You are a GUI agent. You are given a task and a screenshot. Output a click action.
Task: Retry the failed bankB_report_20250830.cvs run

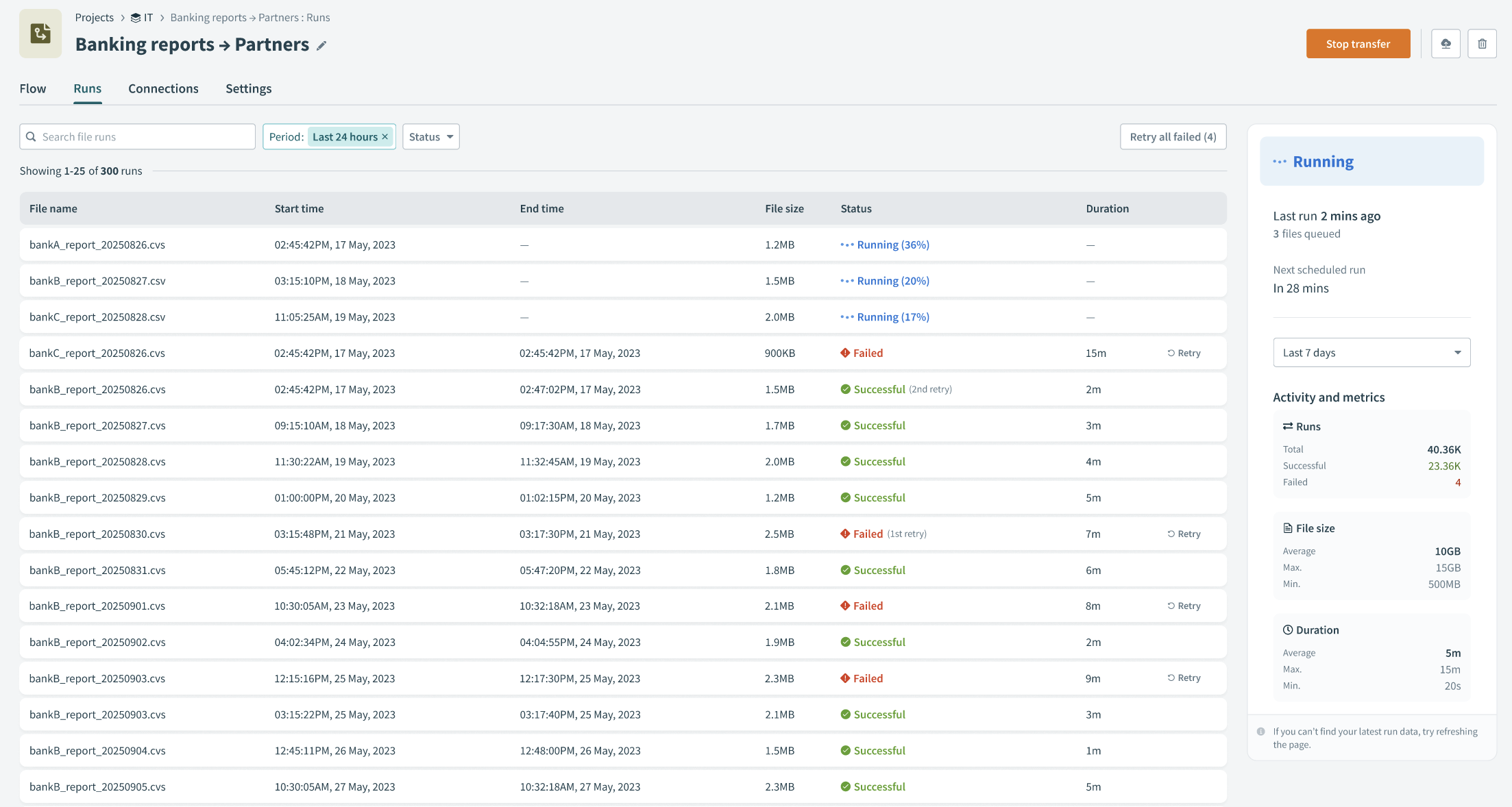(1184, 534)
